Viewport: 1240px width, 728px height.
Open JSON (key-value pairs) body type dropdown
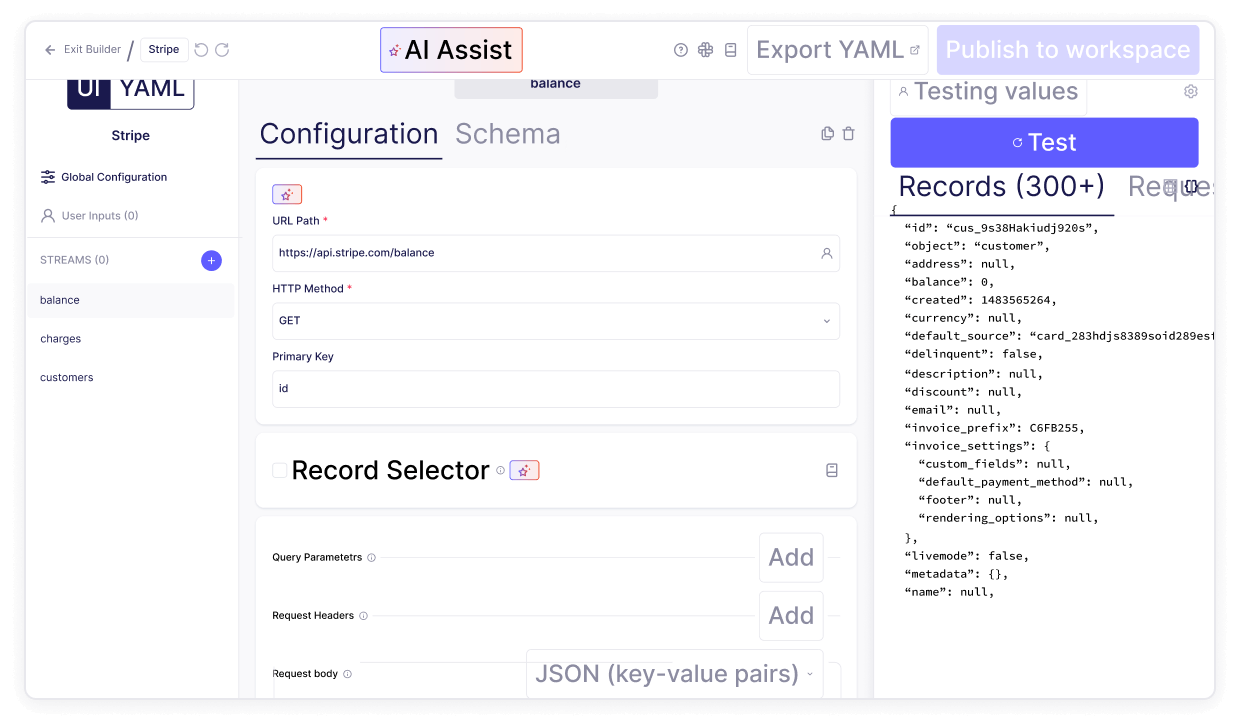(x=675, y=674)
